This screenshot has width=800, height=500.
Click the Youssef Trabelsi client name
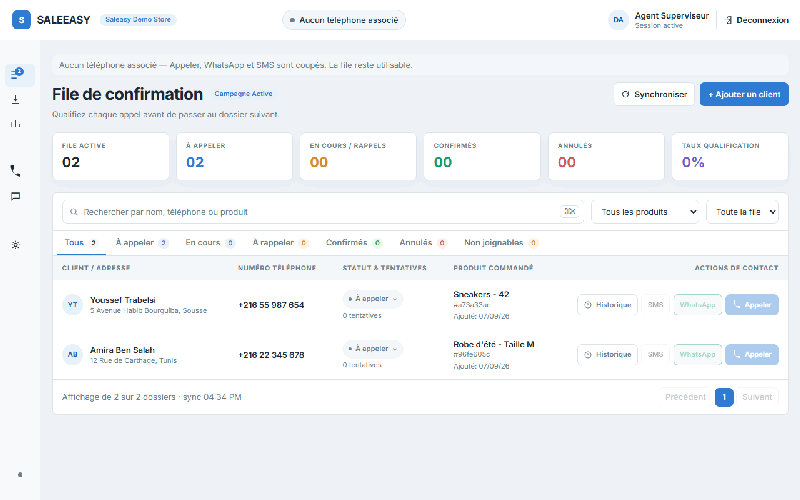point(122,300)
